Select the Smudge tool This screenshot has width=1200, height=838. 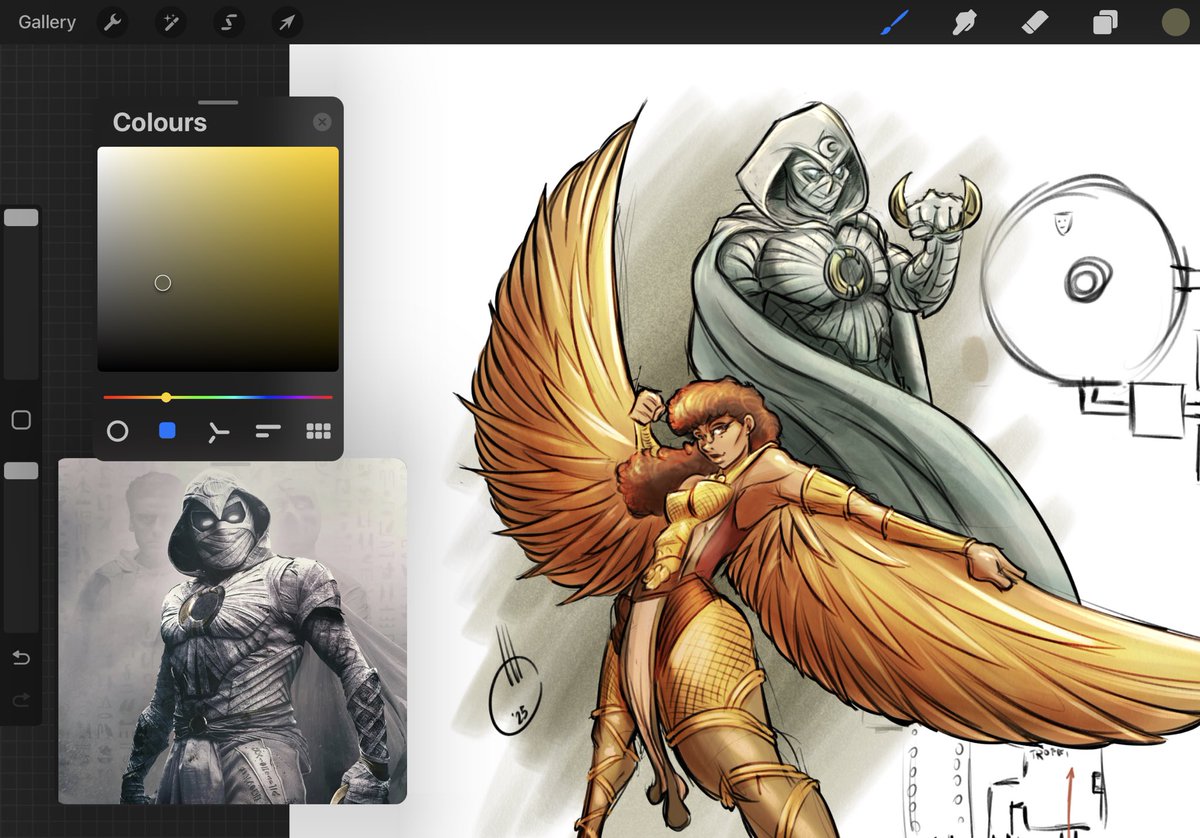pos(964,22)
